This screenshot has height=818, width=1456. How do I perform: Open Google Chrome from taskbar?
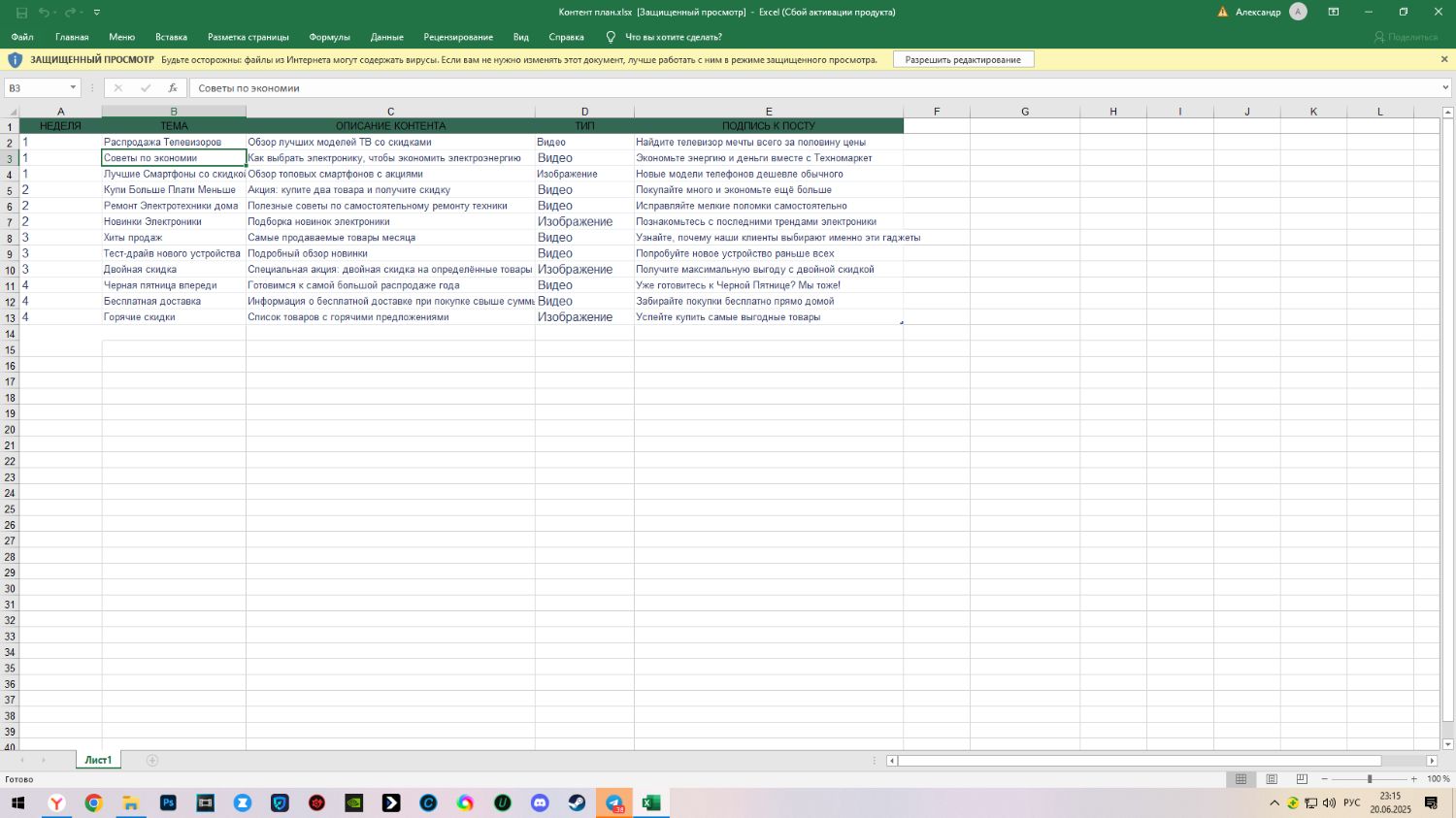(x=93, y=802)
